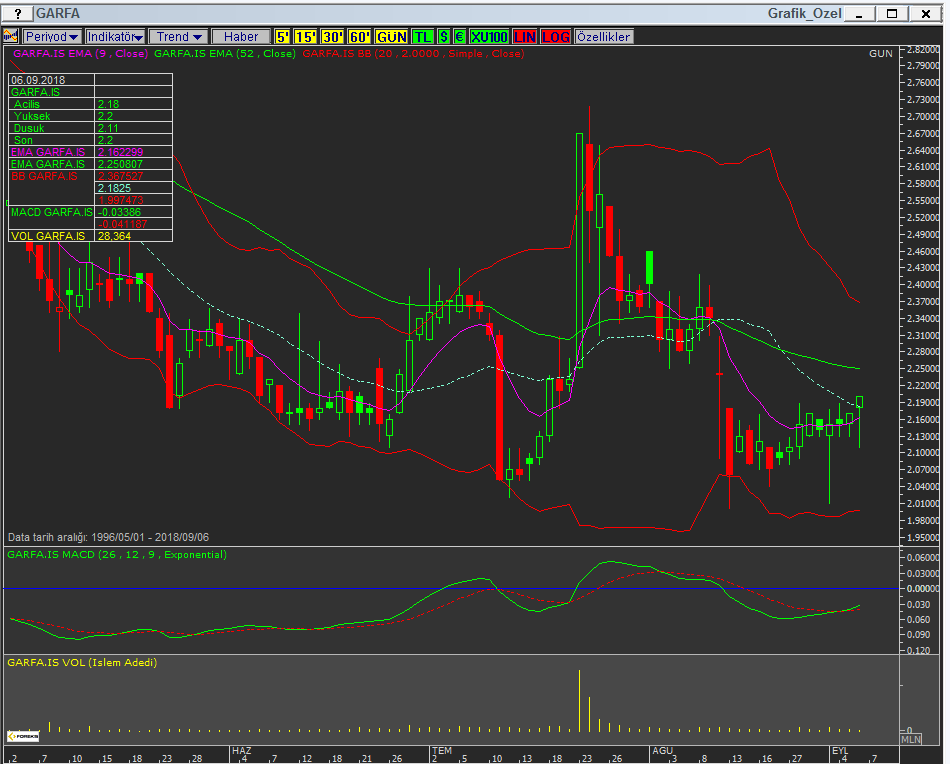
Task: Click the GARFA.IS VOL panel title
Action: click(x=82, y=662)
